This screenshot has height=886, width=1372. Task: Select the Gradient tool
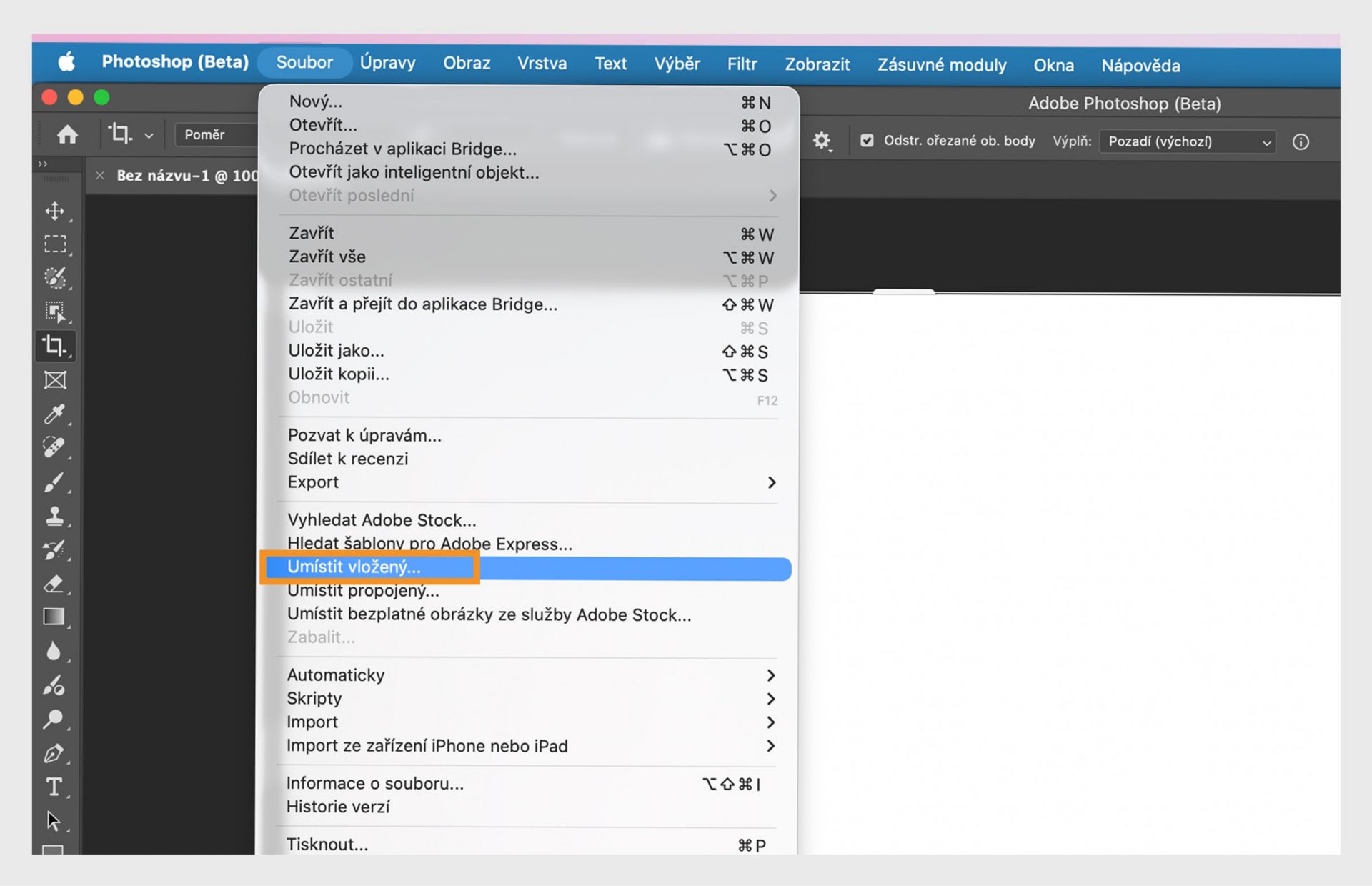(x=56, y=616)
